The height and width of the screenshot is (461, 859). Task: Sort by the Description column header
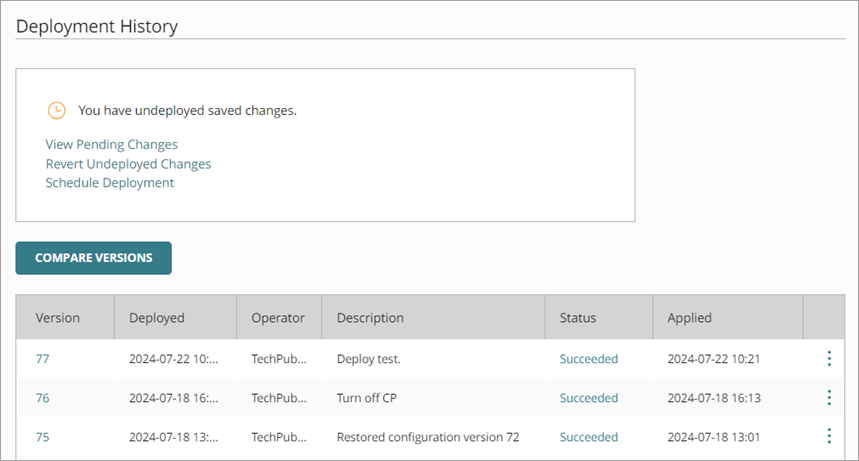pos(370,318)
